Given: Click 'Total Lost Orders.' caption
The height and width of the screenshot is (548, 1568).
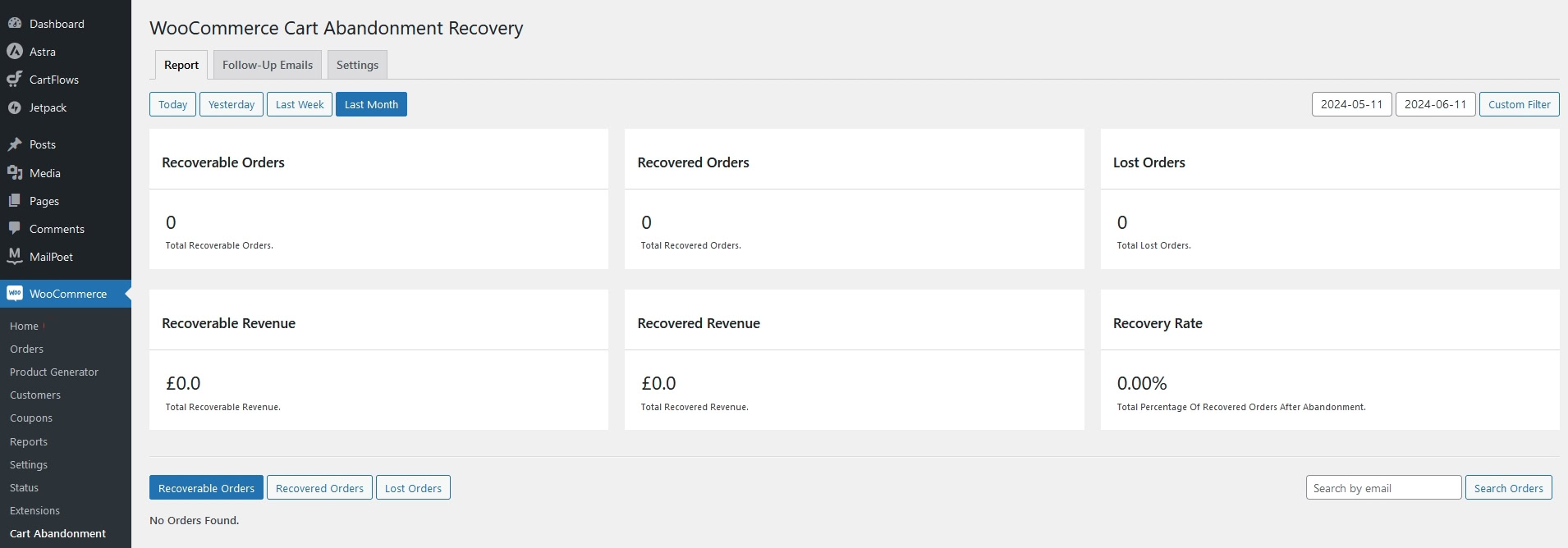Looking at the screenshot, I should 1153,245.
